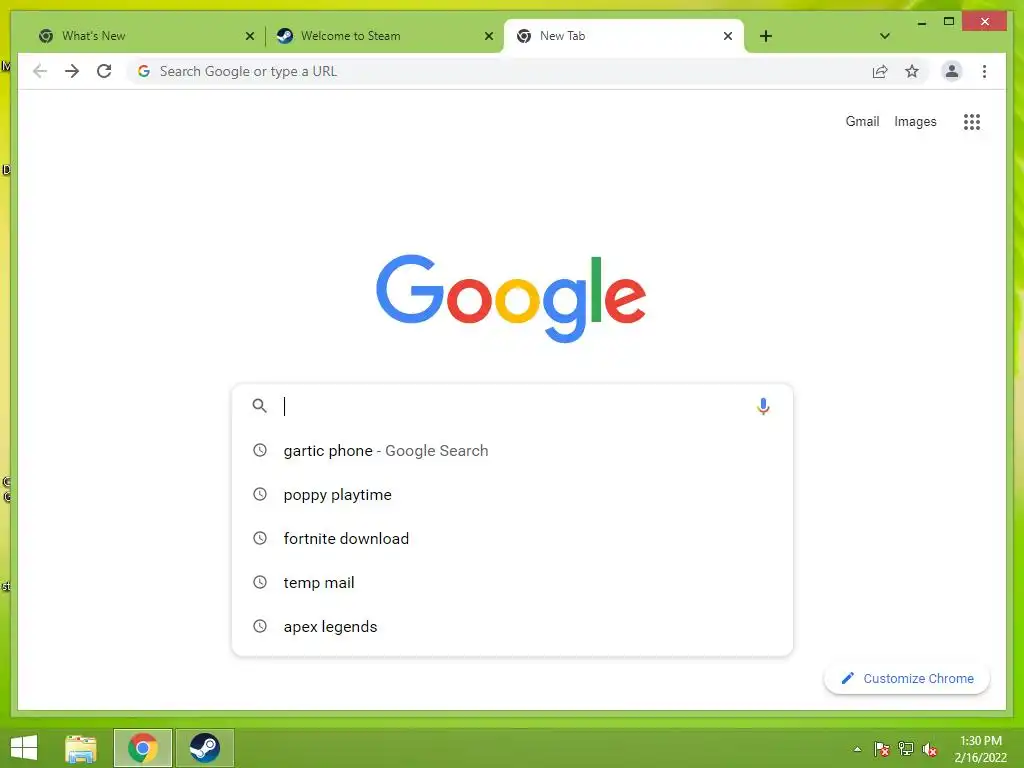Pick the apex legends suggestion
Screen dimensions: 1024x768
click(512, 626)
